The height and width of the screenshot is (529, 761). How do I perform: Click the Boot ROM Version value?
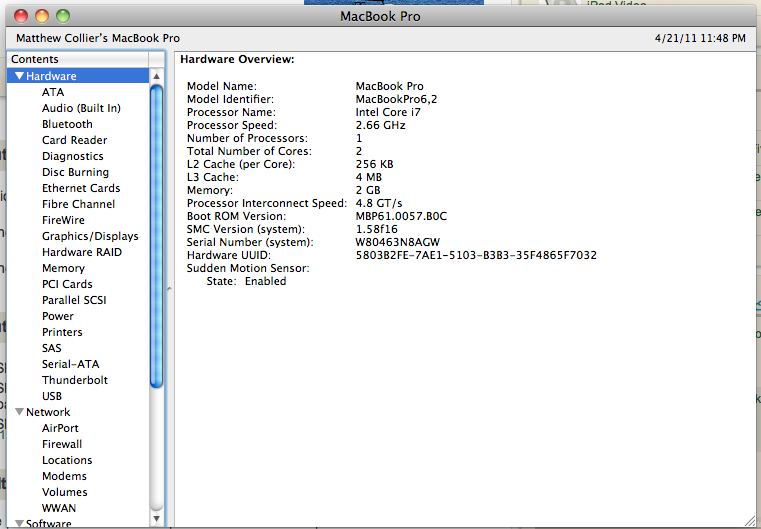[x=401, y=216]
